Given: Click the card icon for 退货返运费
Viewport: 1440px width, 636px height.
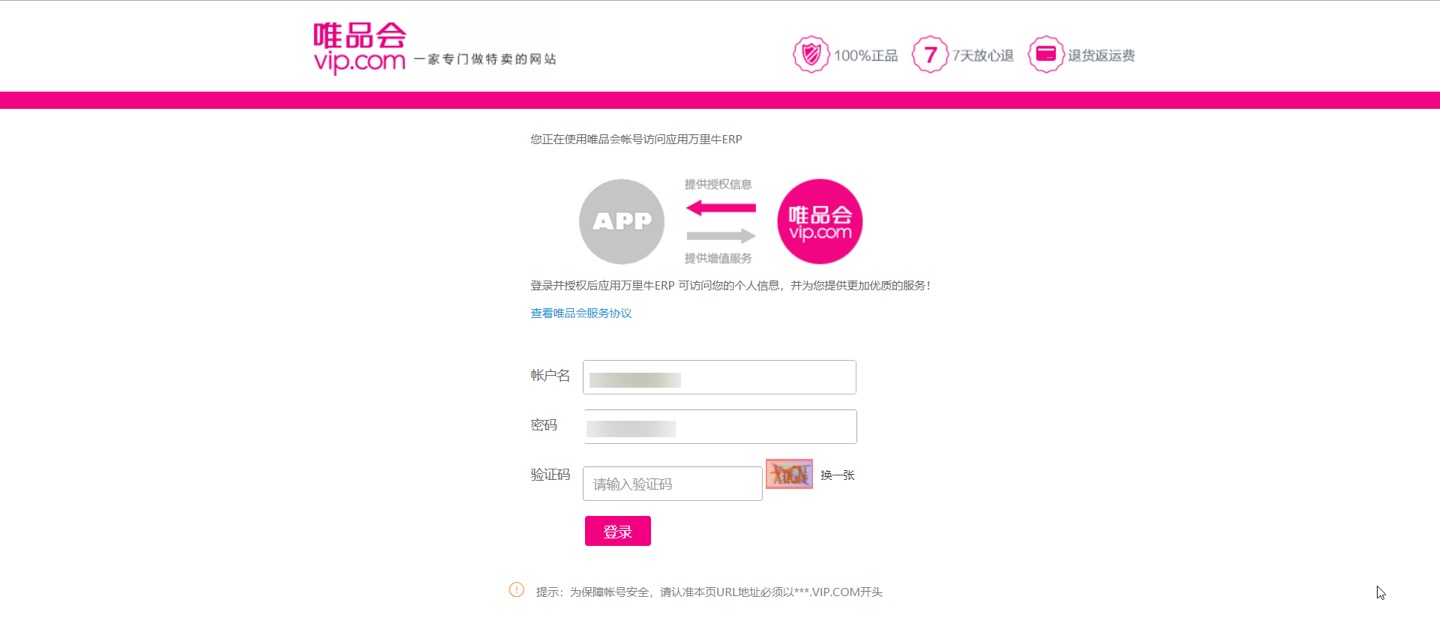Looking at the screenshot, I should coord(1046,55).
